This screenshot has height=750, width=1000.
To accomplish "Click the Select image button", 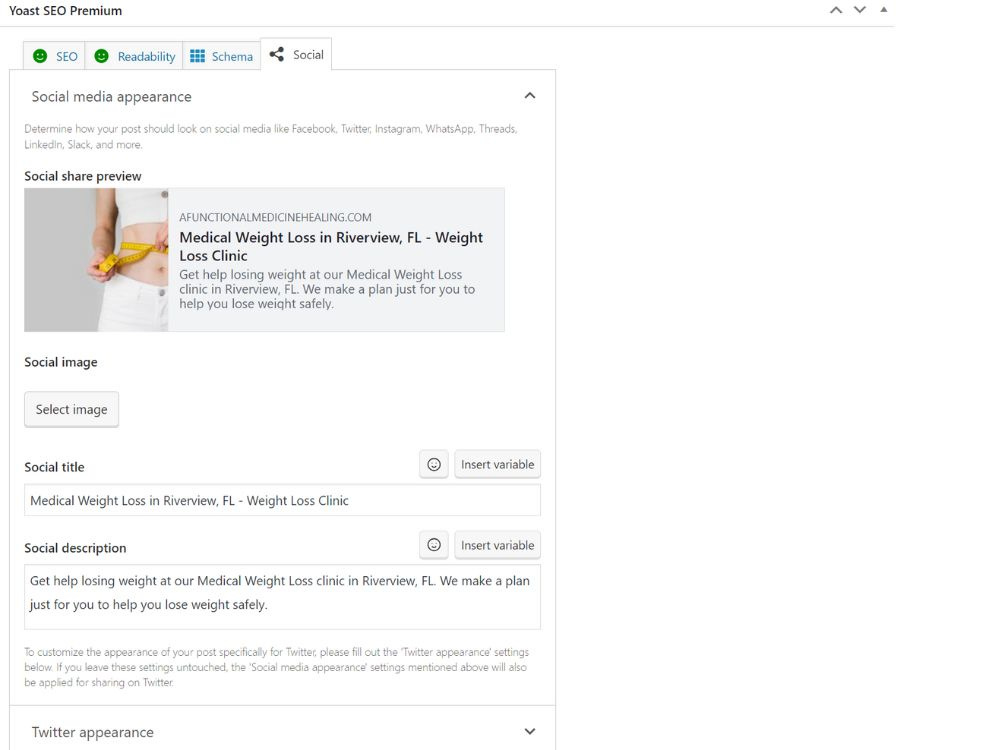I will (71, 409).
